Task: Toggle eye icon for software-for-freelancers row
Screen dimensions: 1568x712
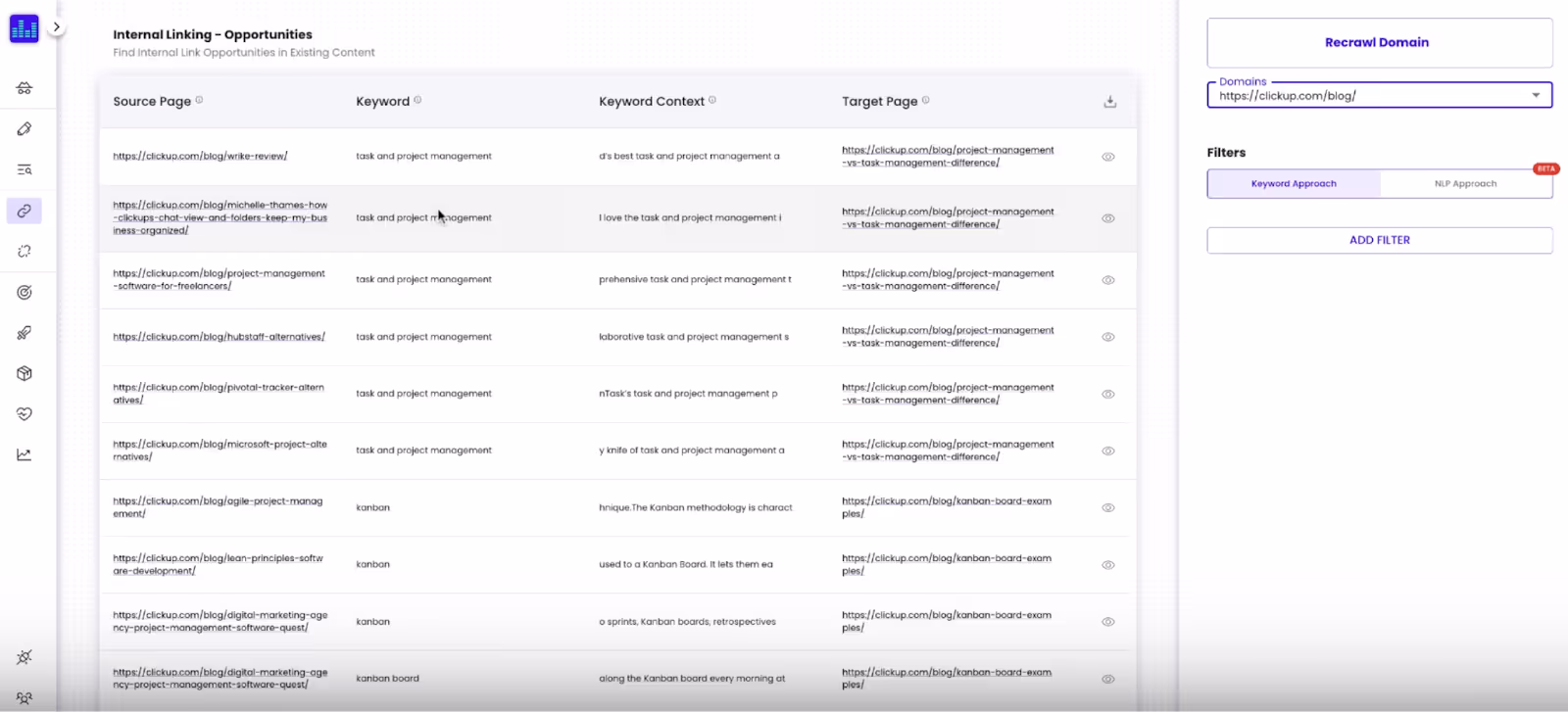Action: [x=1108, y=280]
